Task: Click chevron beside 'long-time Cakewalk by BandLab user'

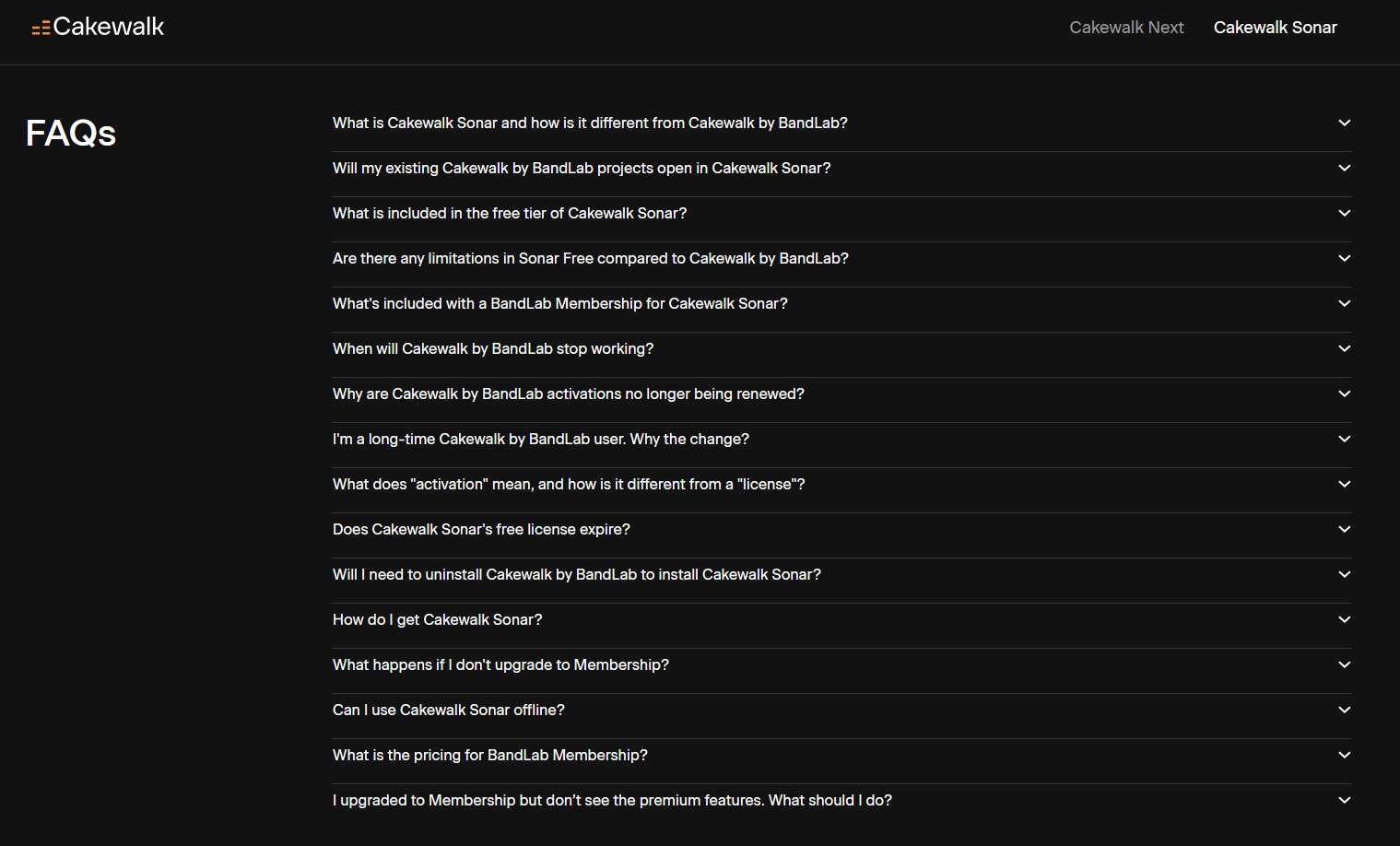Action: [x=1344, y=439]
